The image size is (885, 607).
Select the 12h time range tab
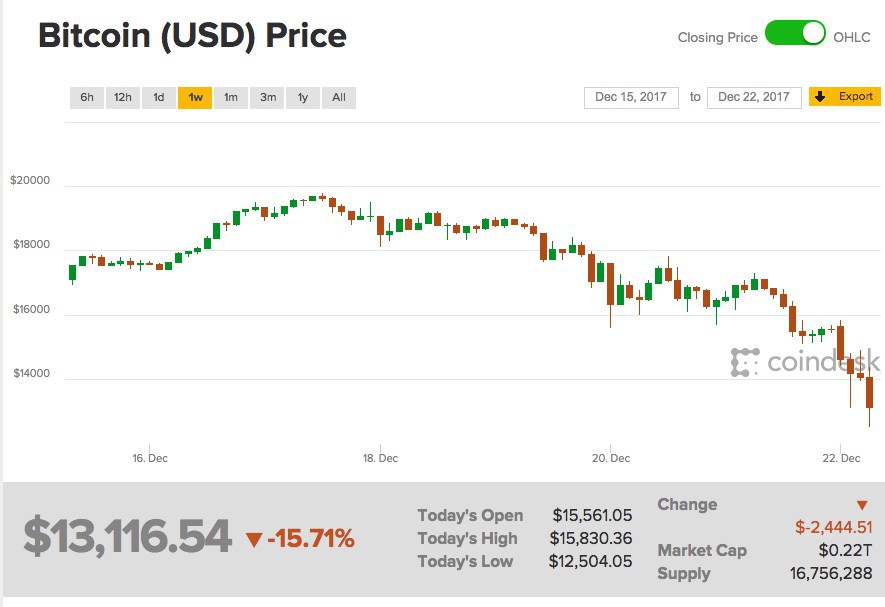(x=123, y=97)
